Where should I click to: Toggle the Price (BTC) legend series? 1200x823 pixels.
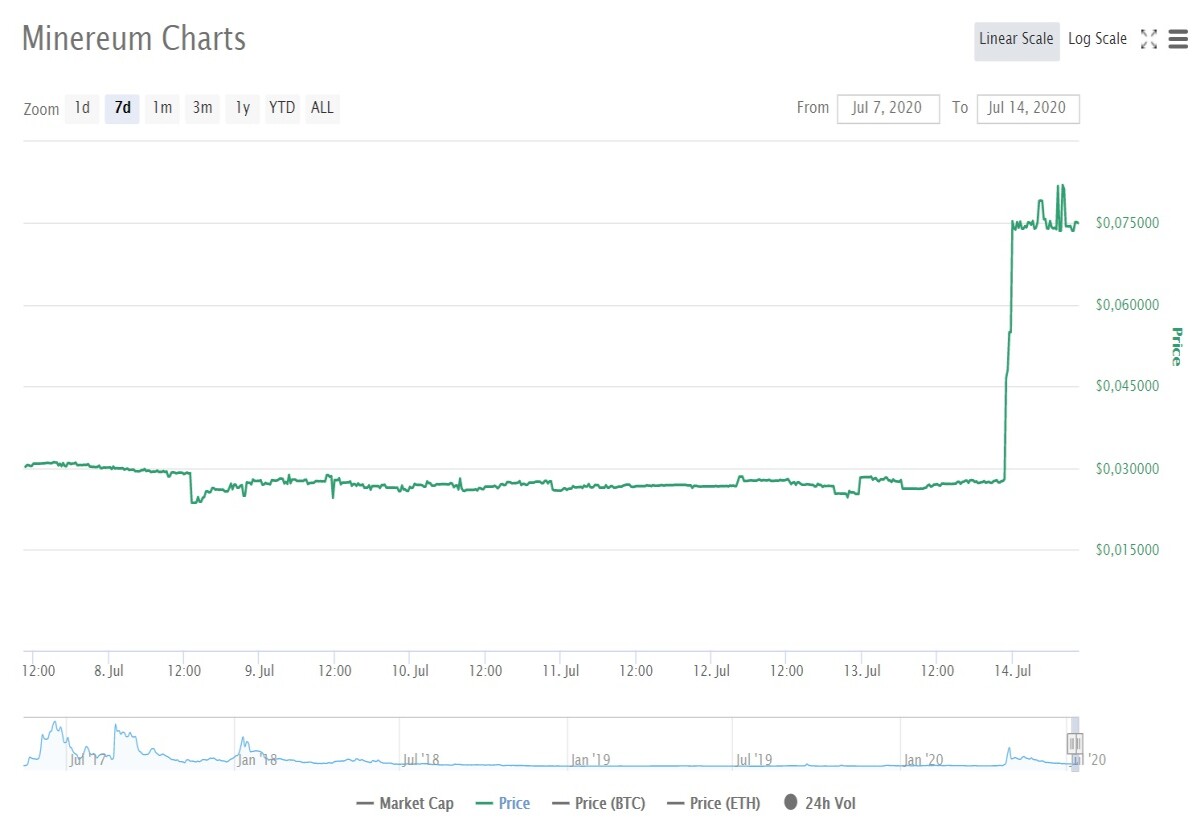pyautogui.click(x=598, y=803)
